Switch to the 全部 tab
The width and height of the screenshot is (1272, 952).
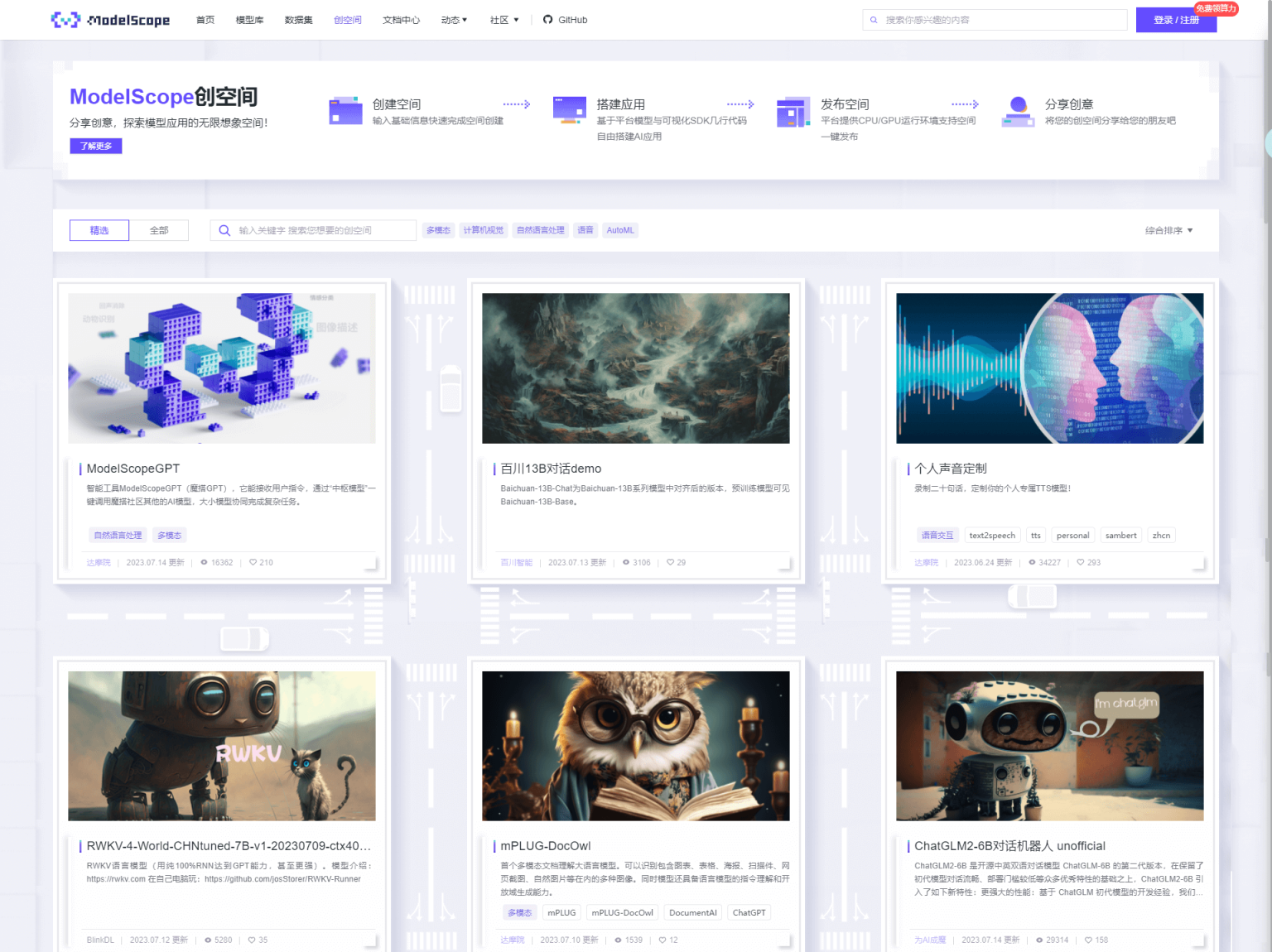(x=159, y=230)
